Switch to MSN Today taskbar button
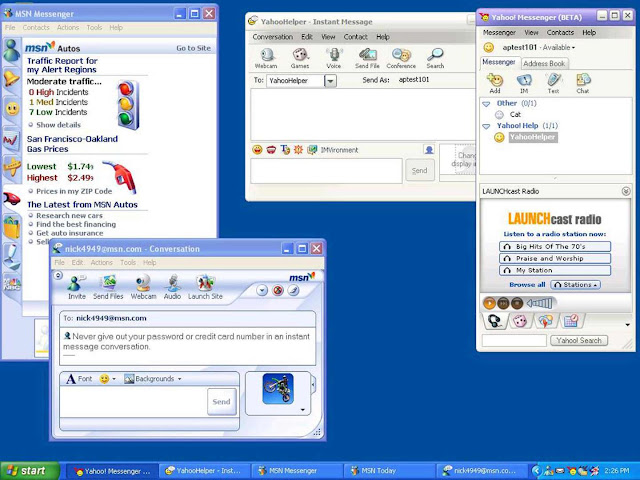Image resolution: width=640 pixels, height=480 pixels. (x=389, y=471)
